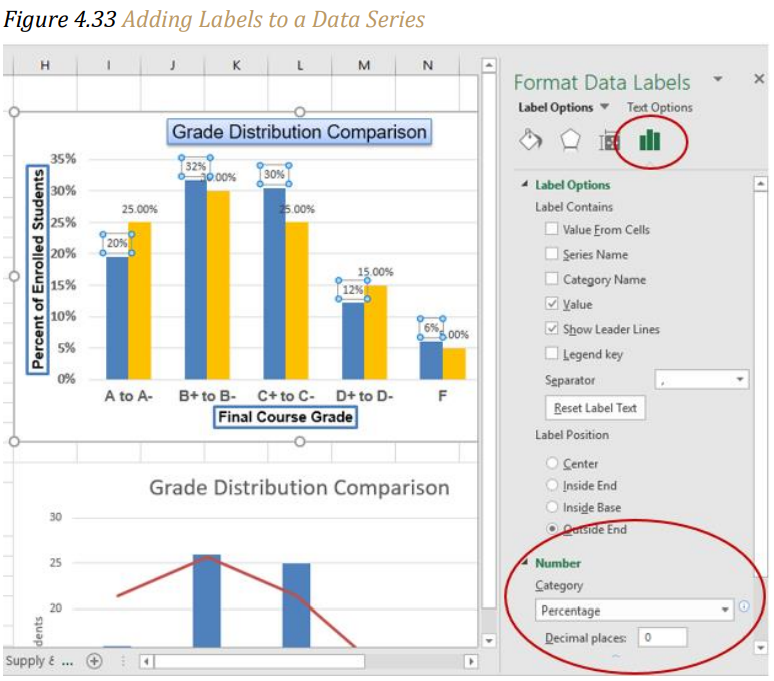The width and height of the screenshot is (774, 681).
Task: Click the upper Grade Distribution Comparison chart title
Action: (299, 132)
